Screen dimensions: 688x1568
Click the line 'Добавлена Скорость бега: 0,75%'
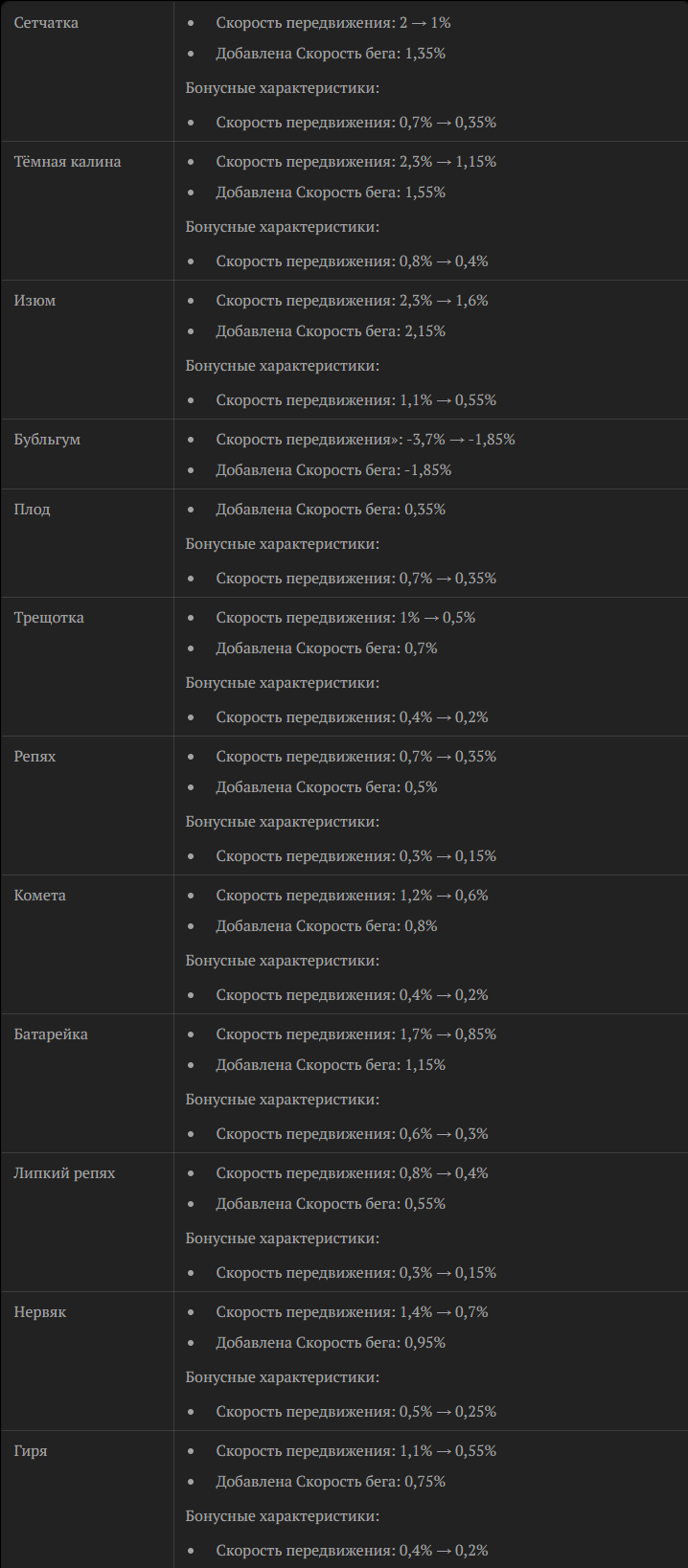tap(331, 1482)
